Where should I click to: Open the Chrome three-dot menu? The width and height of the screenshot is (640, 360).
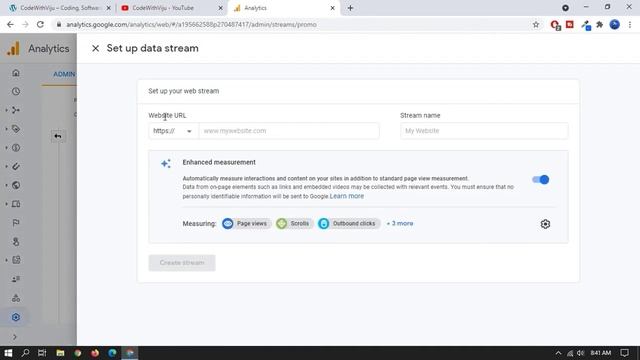pos(630,24)
